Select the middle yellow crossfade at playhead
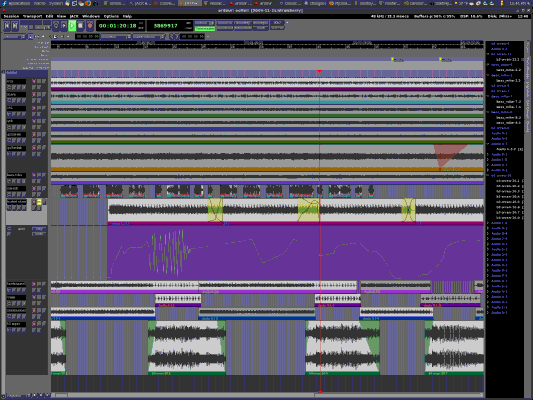This screenshot has width=533, height=400. click(308, 210)
